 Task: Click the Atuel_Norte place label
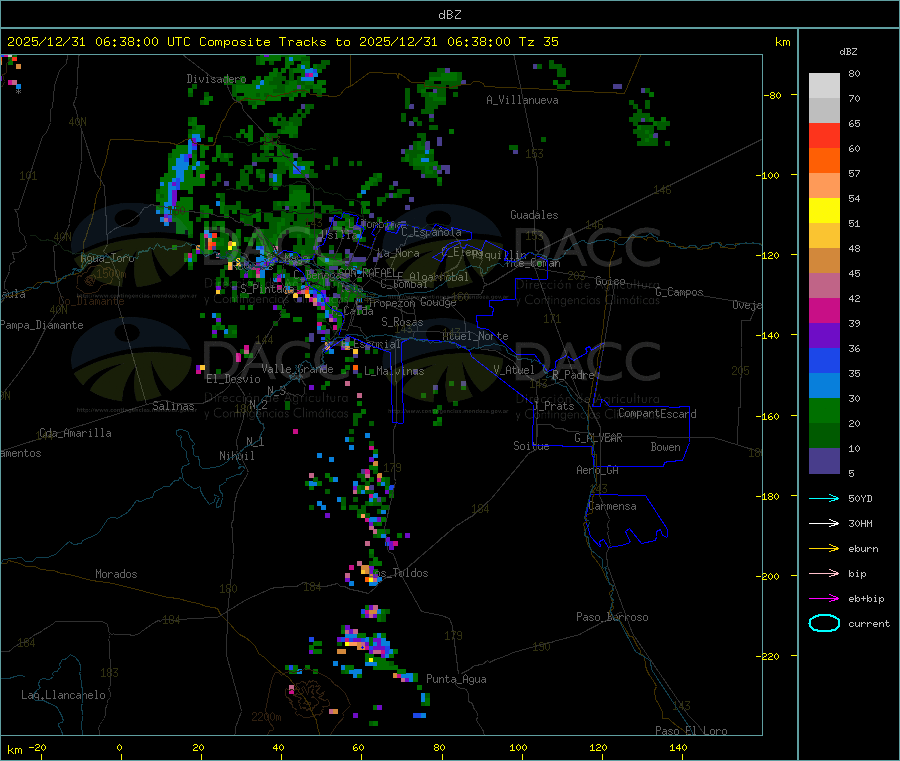475,336
